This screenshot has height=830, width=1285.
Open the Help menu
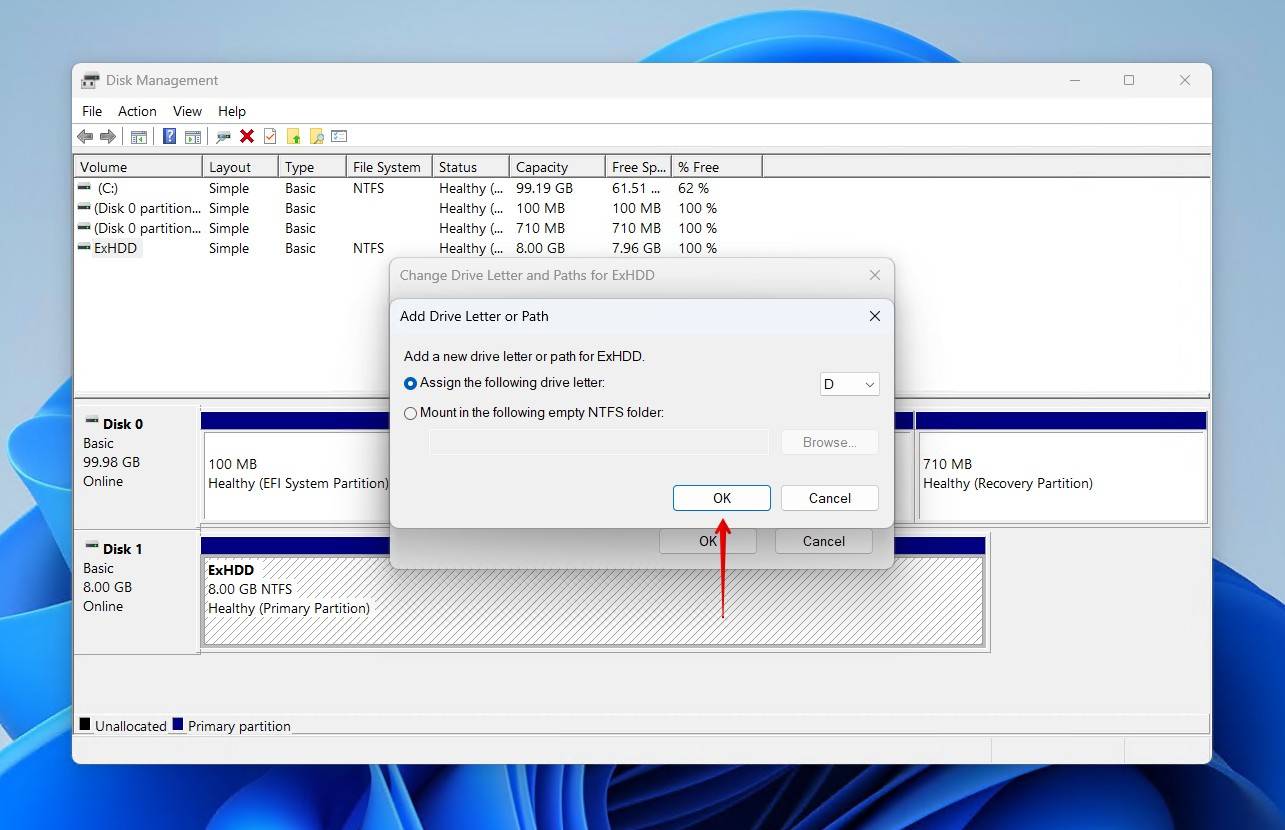pos(232,111)
